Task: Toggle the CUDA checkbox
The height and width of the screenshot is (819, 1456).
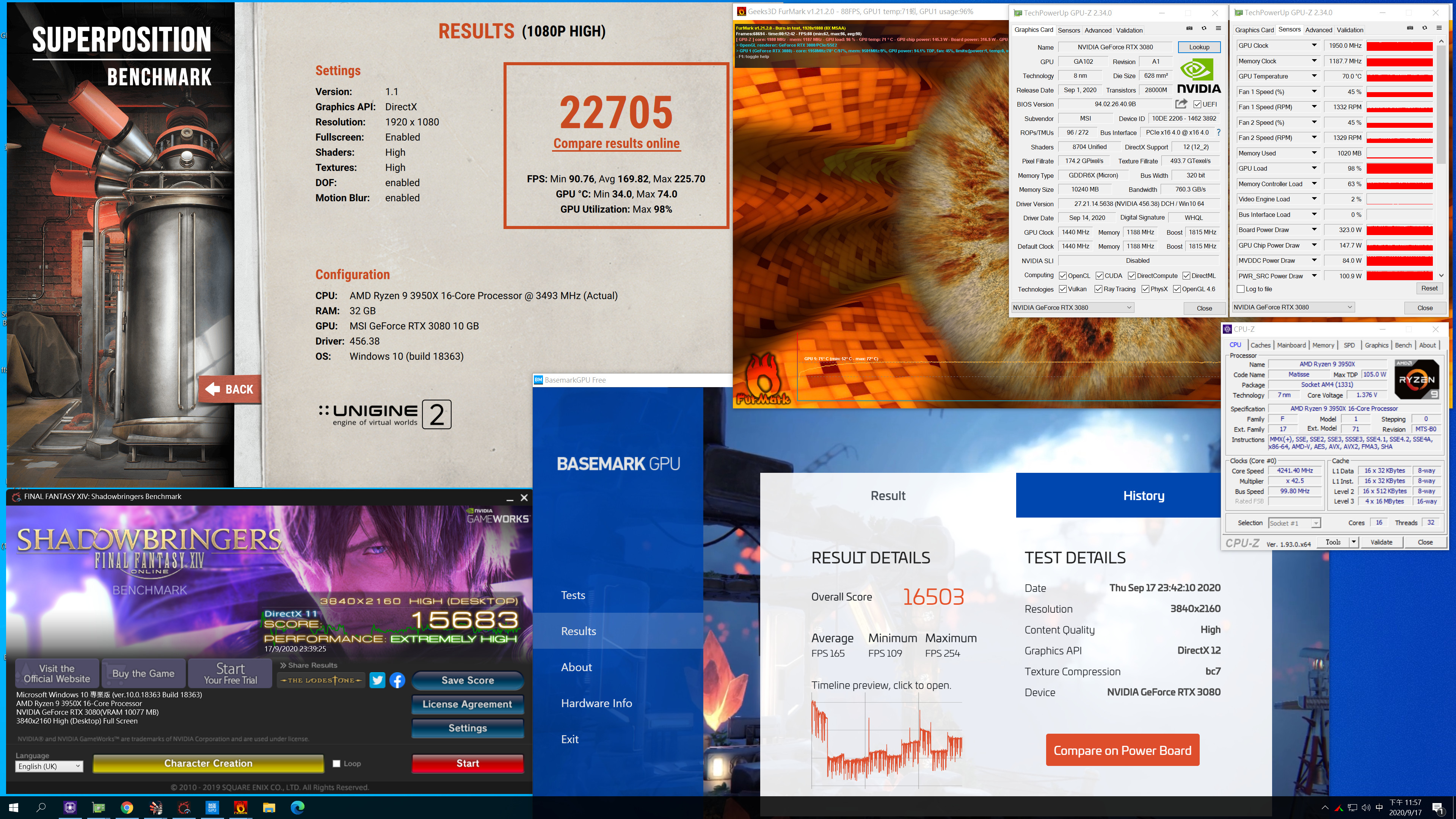Action: click(1099, 276)
